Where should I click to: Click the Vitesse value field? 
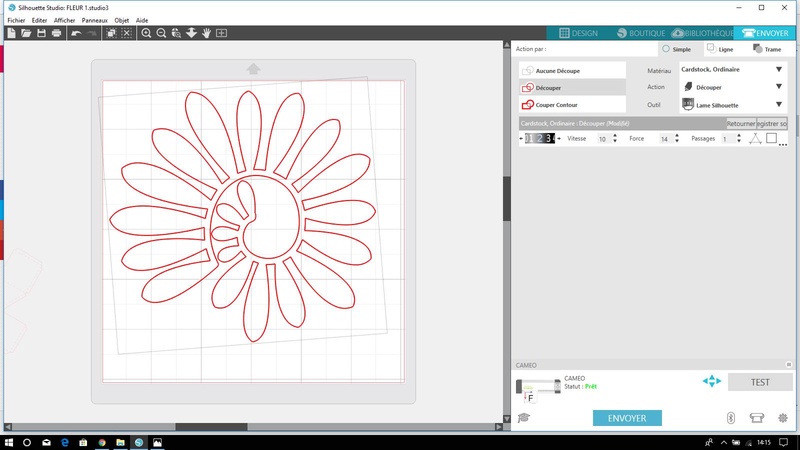603,139
